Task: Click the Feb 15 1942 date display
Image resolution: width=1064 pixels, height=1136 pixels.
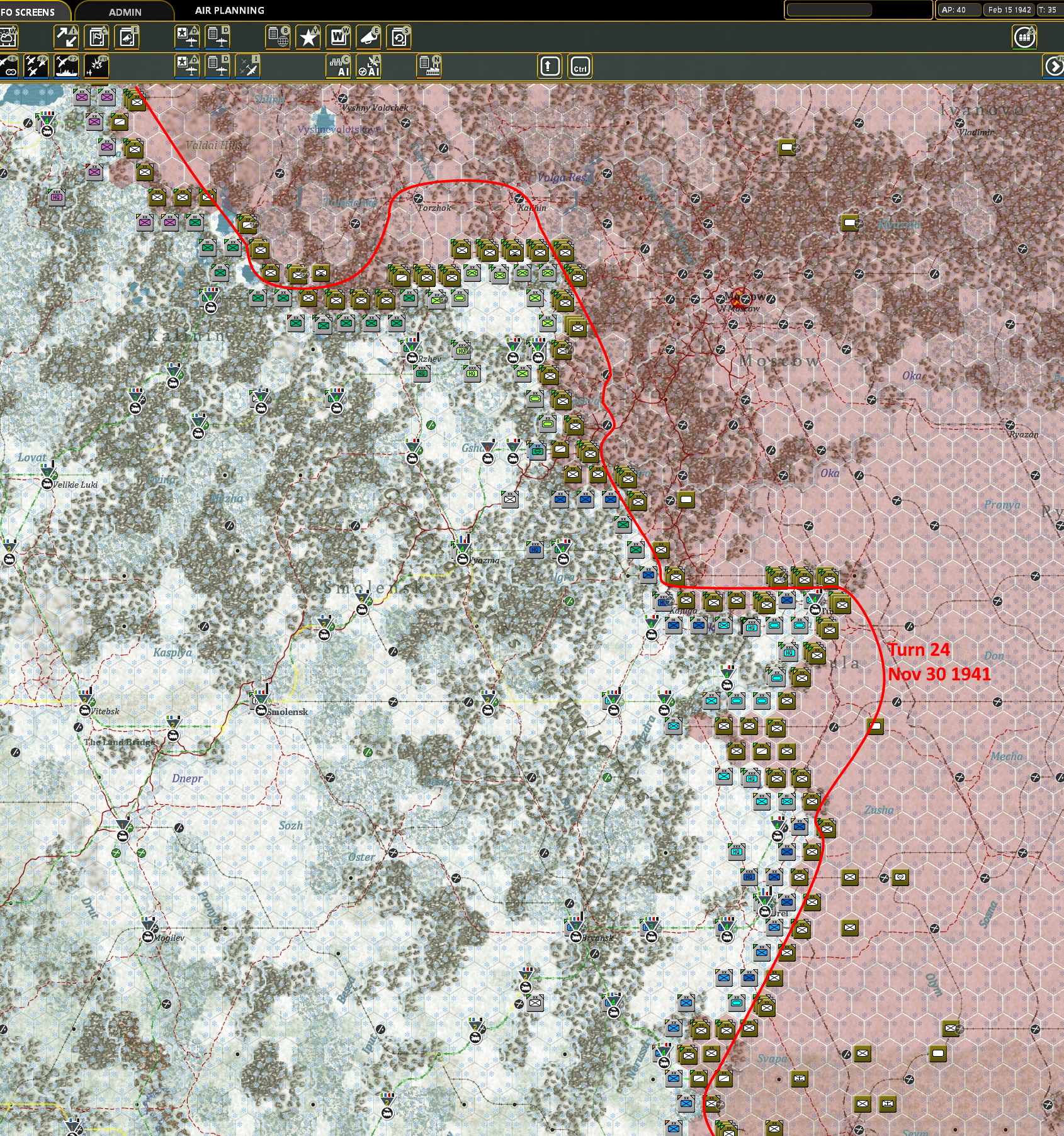Action: coord(1009,9)
